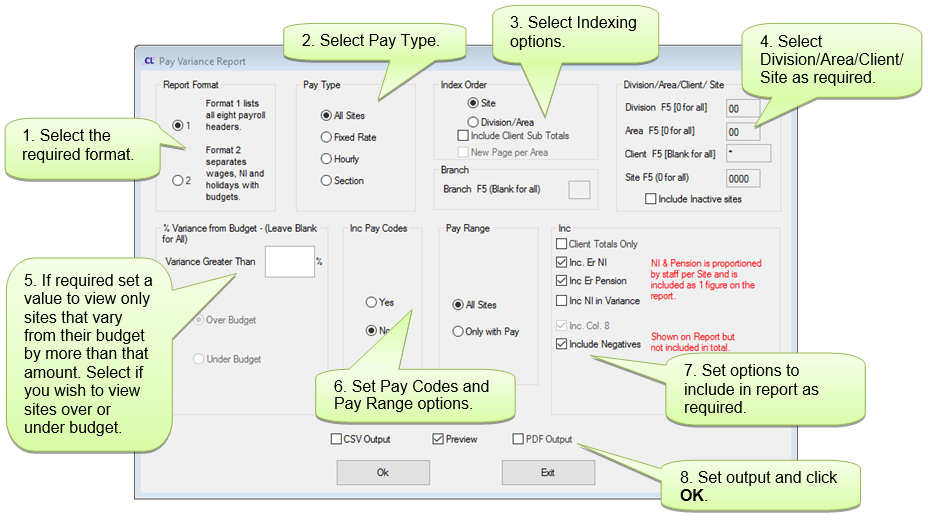Select Yes for Inc Pay Codes
This screenshot has height=520, width=928.
[x=371, y=302]
